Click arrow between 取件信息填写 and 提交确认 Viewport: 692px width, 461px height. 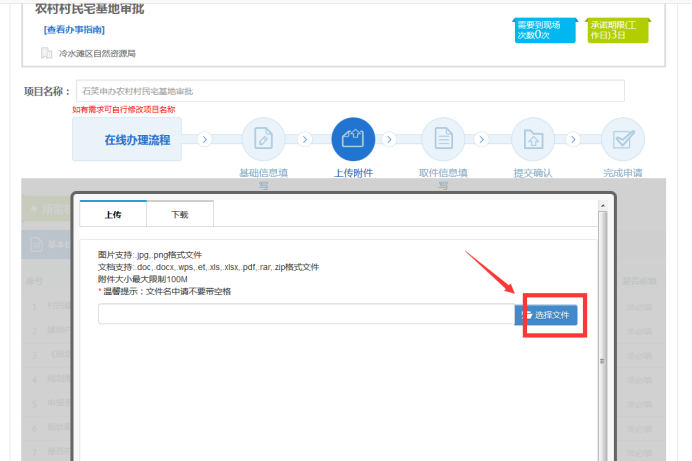tap(480, 139)
